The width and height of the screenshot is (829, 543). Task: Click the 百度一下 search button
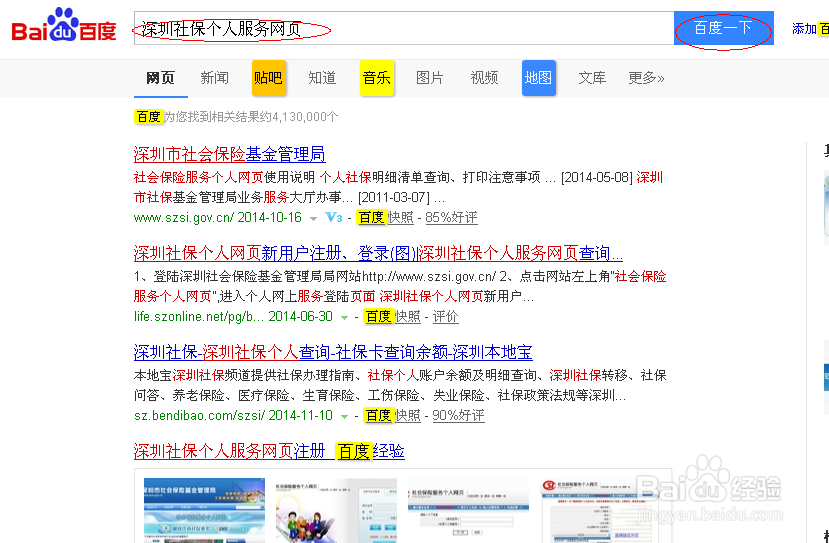click(723, 28)
